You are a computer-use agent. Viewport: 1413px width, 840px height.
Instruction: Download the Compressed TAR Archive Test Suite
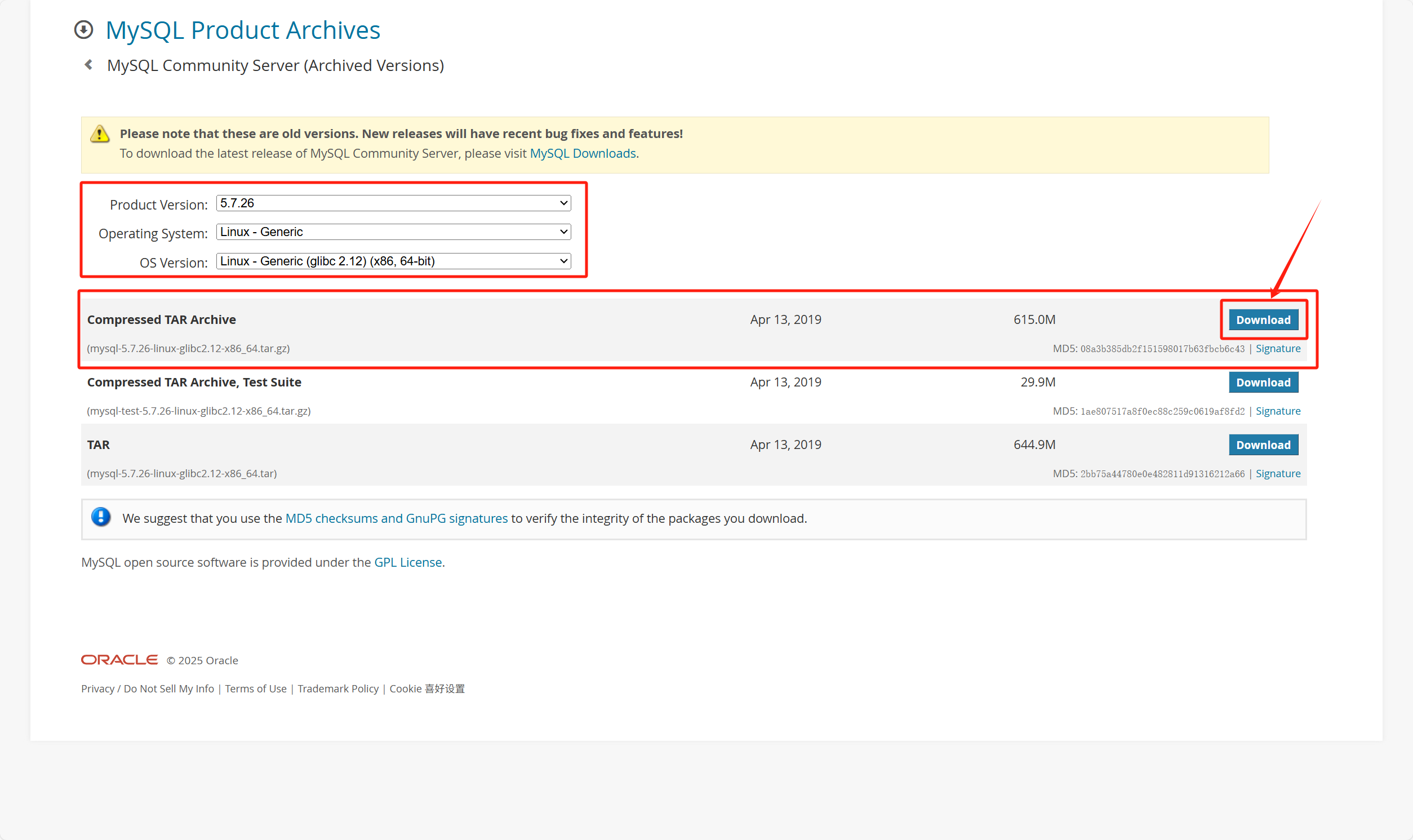[1263, 382]
